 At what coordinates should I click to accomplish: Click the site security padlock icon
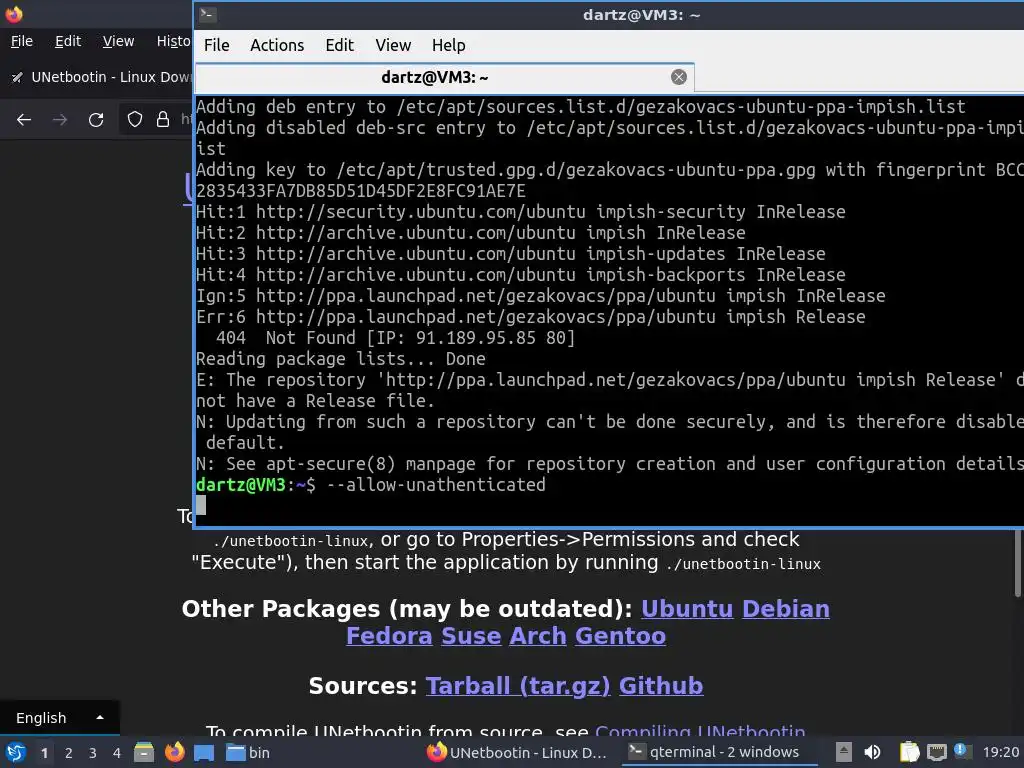[163, 119]
